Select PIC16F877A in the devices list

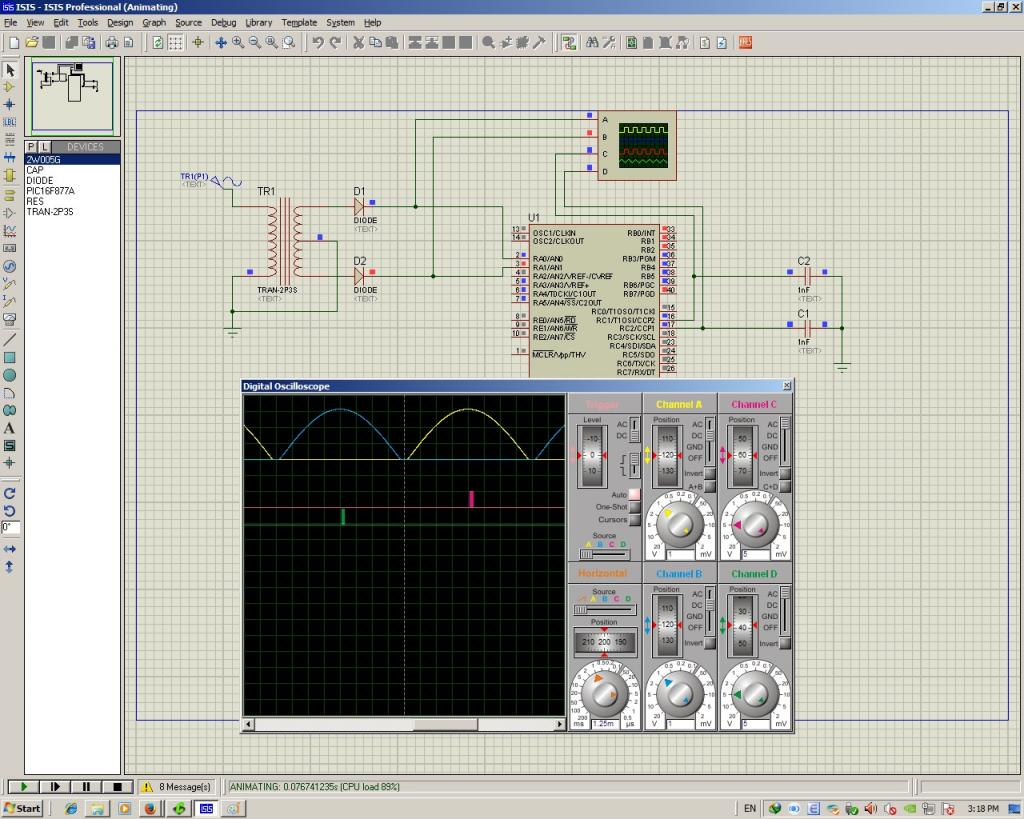click(x=50, y=191)
